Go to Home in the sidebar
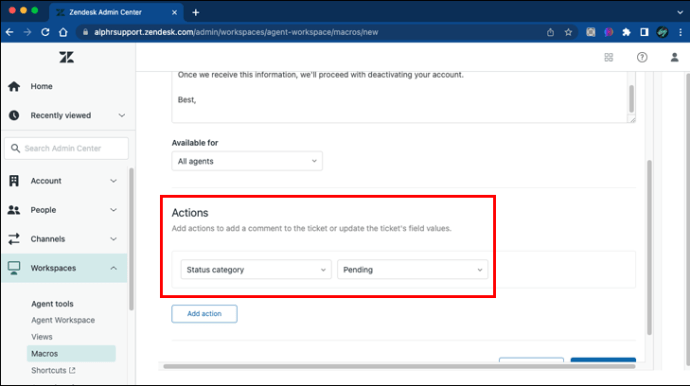The height and width of the screenshot is (386, 690). 41,86
